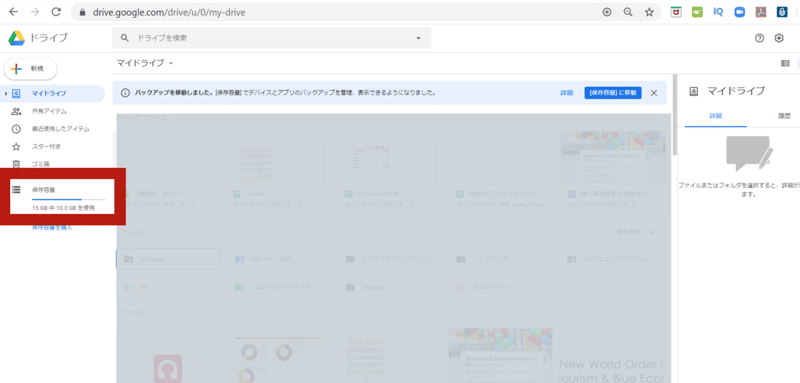Open the X-Change folder
The width and height of the screenshot is (800, 383).
point(168,259)
